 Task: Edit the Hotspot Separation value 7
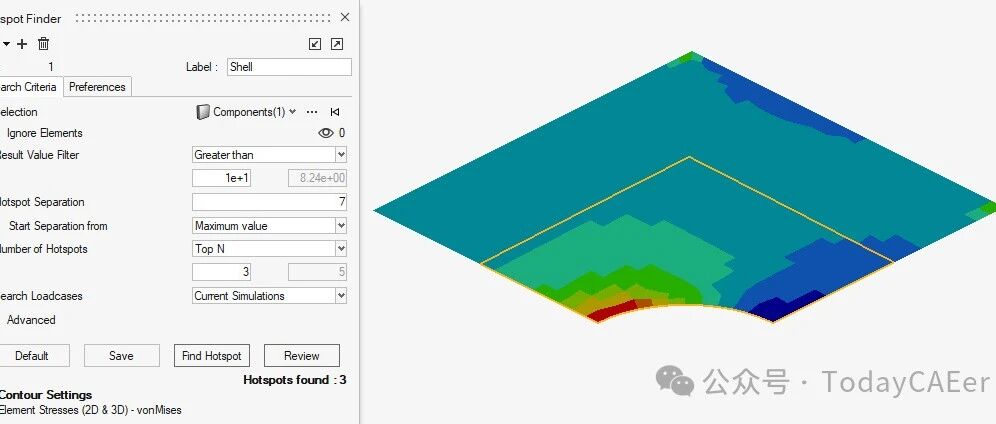pos(269,202)
